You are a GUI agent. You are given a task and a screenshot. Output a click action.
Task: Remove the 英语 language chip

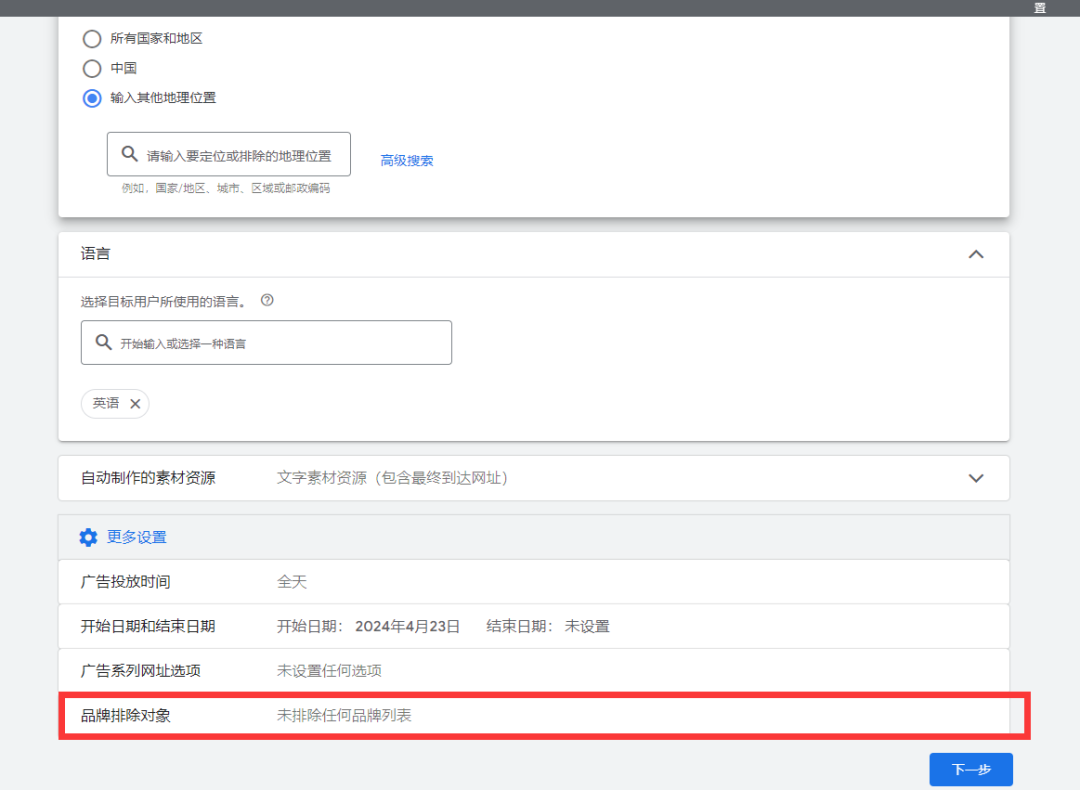click(136, 404)
